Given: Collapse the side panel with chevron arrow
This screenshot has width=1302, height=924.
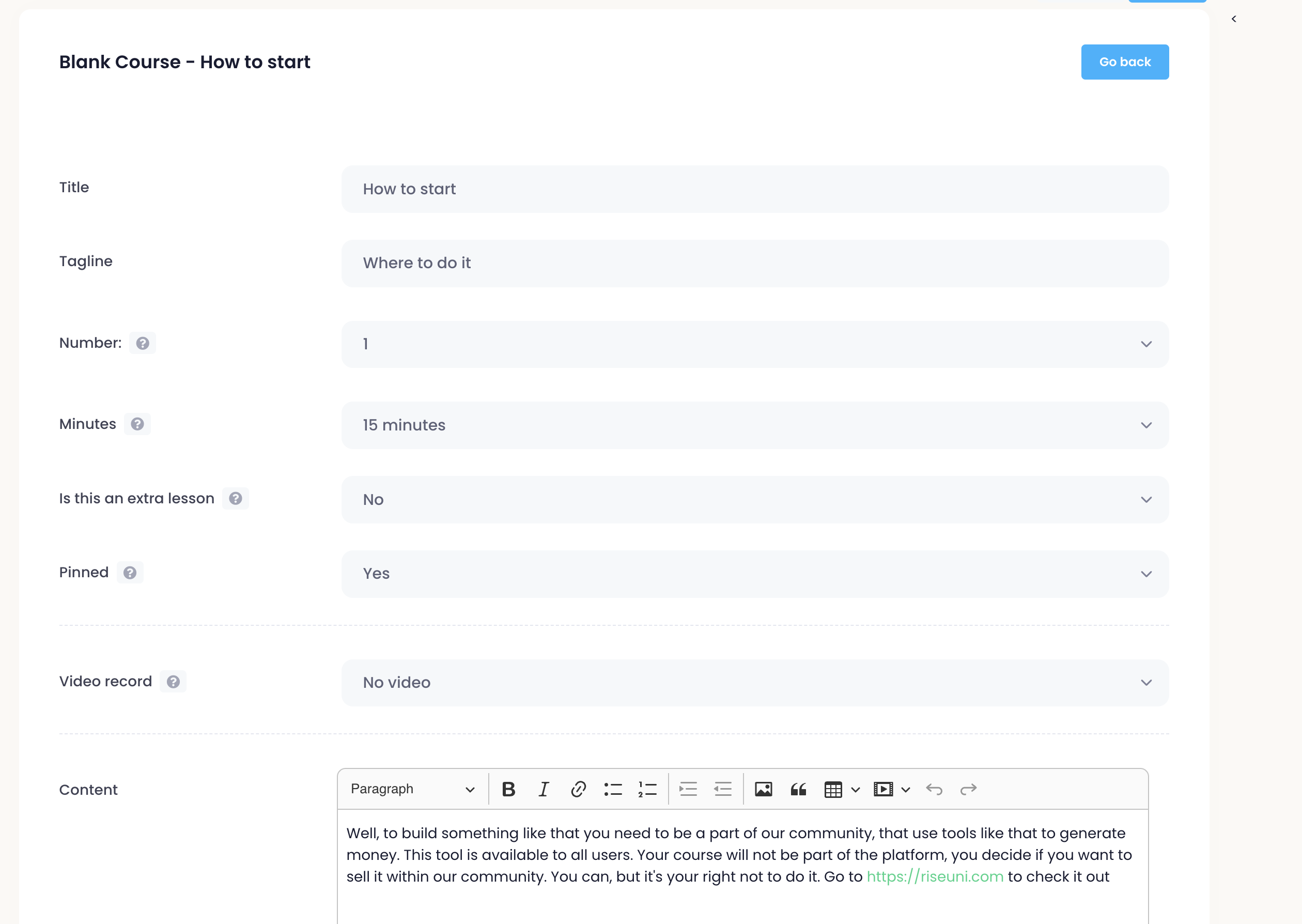Looking at the screenshot, I should [x=1234, y=19].
